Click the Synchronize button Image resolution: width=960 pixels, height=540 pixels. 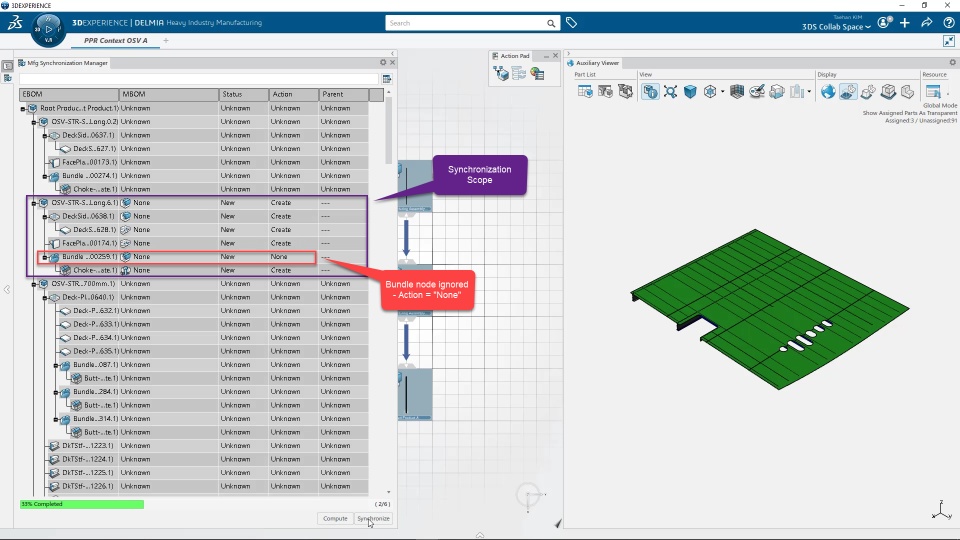pos(373,519)
